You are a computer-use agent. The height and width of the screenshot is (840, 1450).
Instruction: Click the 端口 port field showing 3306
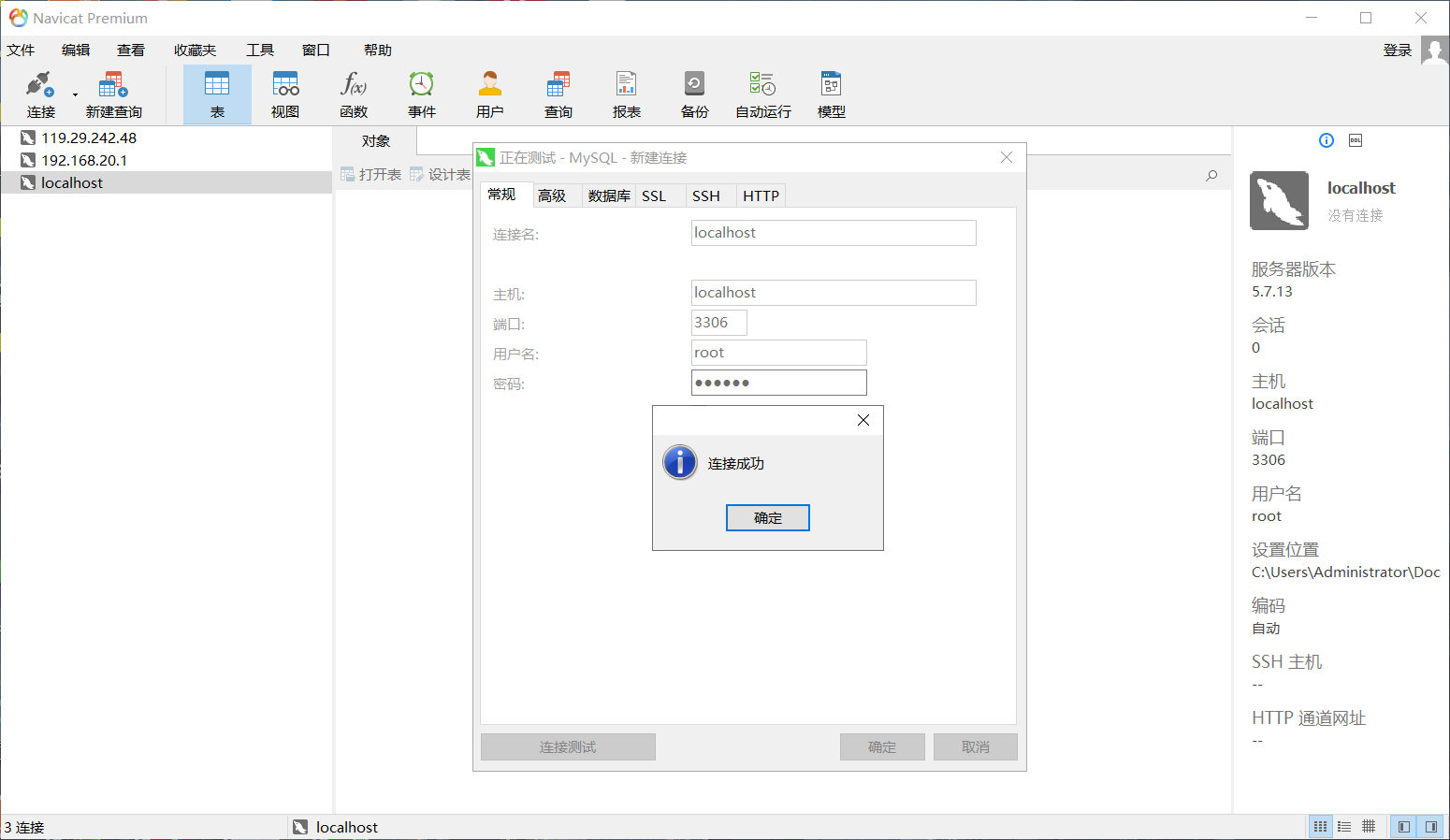[719, 323]
